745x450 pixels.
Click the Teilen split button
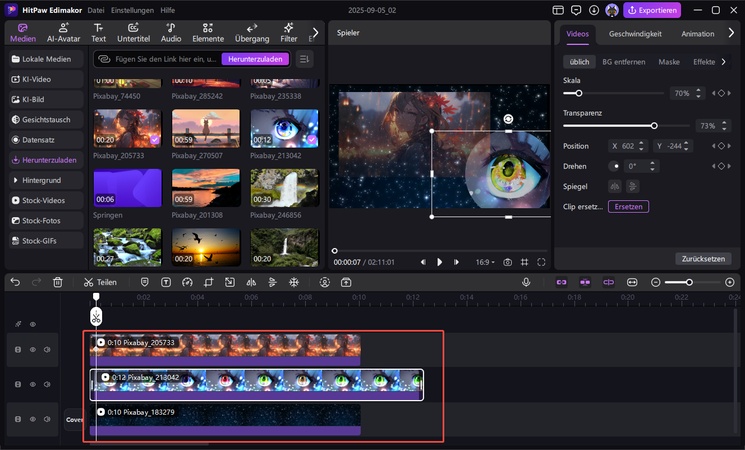click(x=100, y=282)
